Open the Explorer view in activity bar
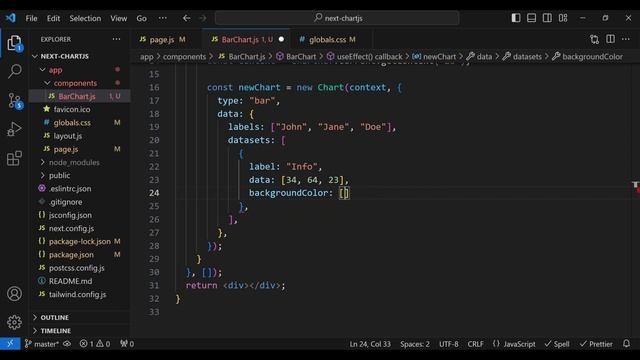The image size is (640, 360). point(14,43)
